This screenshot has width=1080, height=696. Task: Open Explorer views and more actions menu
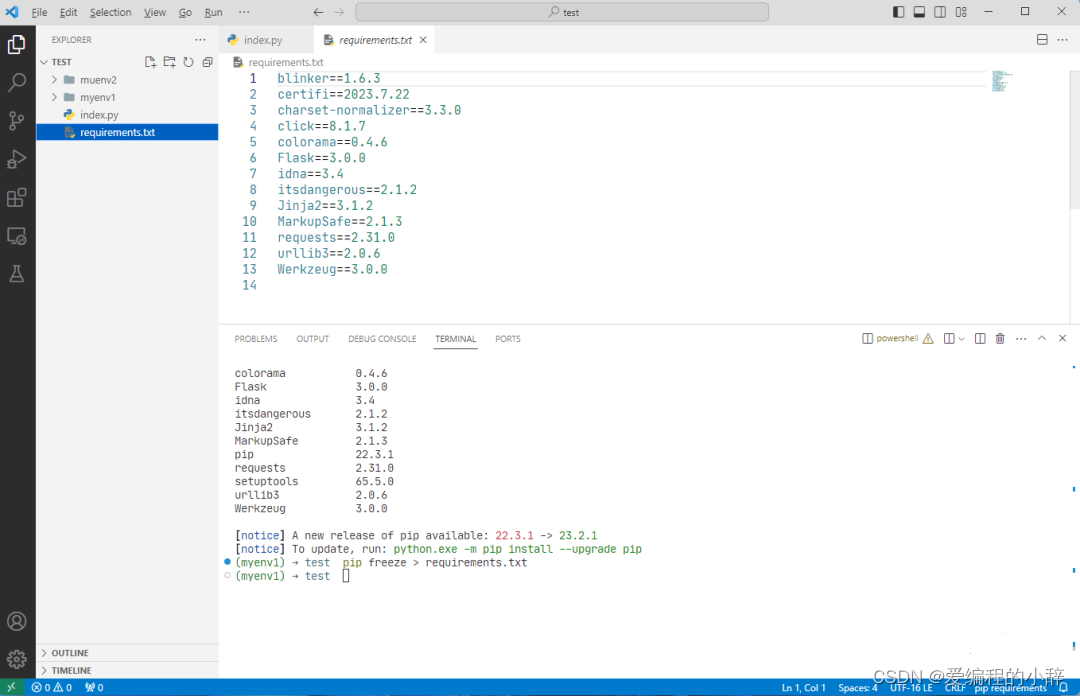pyautogui.click(x=200, y=40)
